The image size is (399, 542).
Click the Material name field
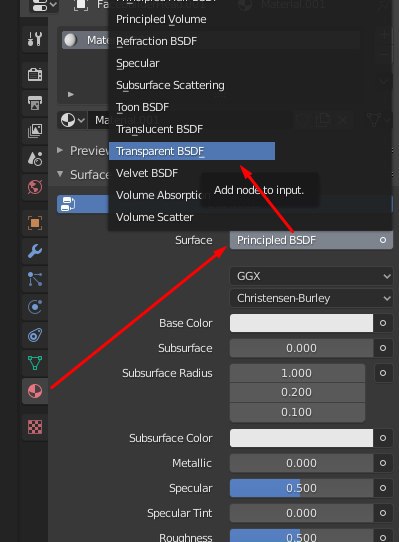99,120
